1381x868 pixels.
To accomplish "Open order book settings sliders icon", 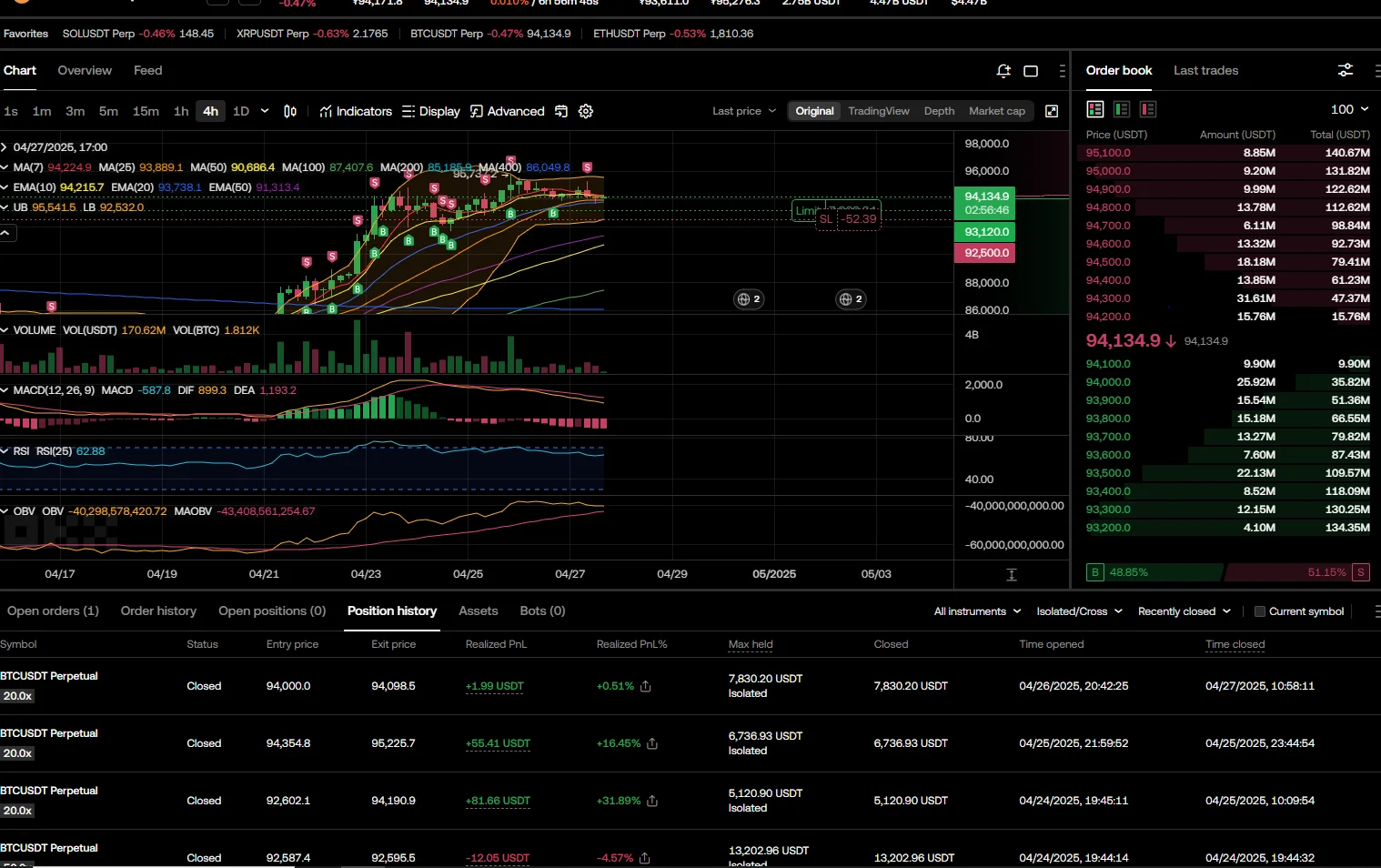I will click(1346, 70).
